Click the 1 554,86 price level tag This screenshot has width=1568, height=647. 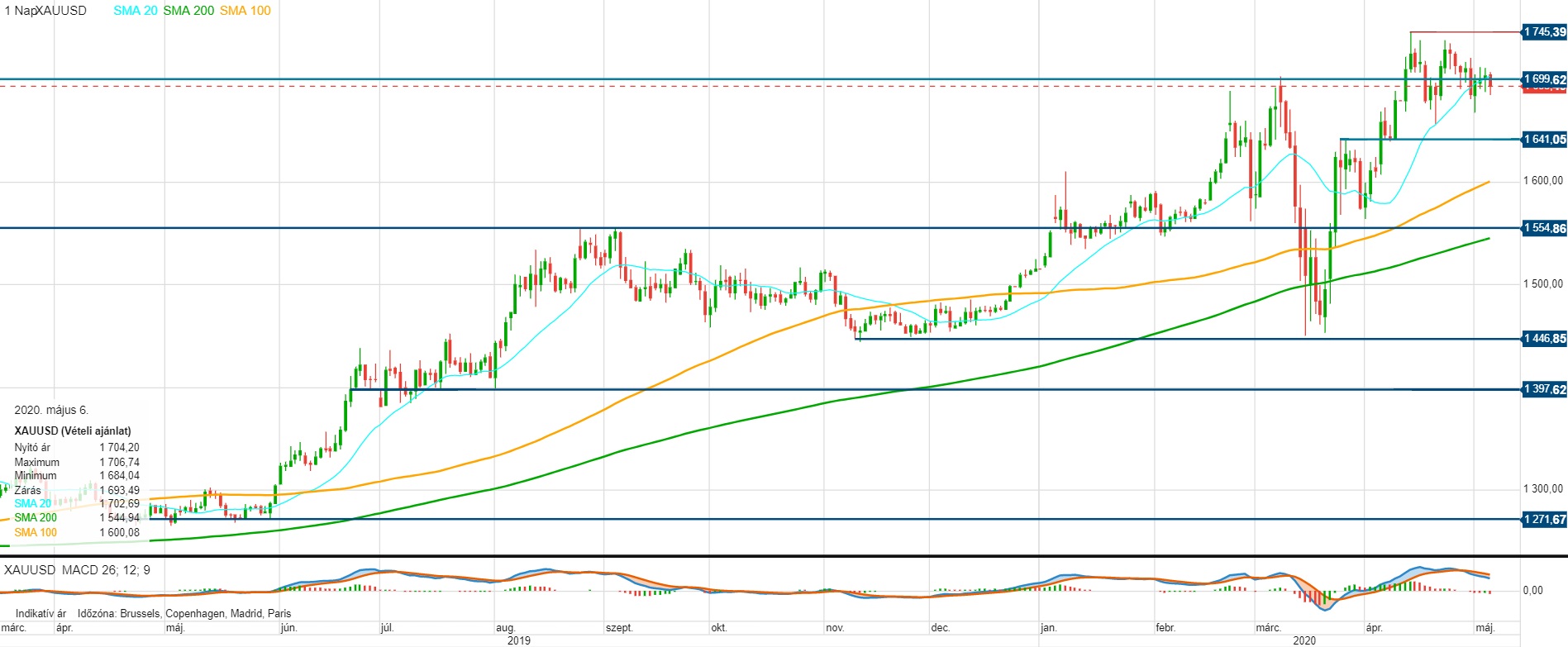coord(1544,228)
